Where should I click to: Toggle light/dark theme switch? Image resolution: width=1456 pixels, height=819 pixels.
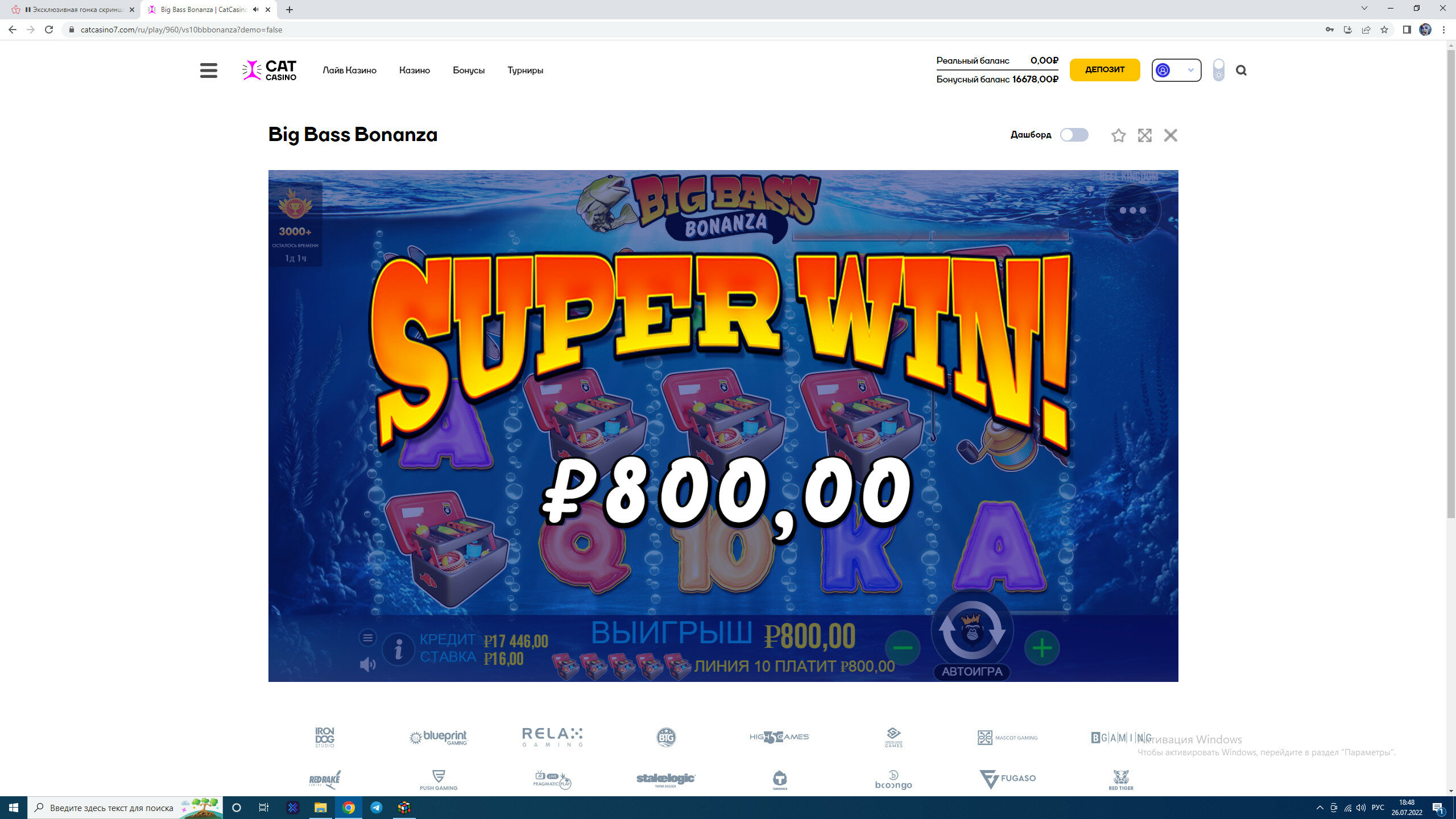(x=1218, y=71)
